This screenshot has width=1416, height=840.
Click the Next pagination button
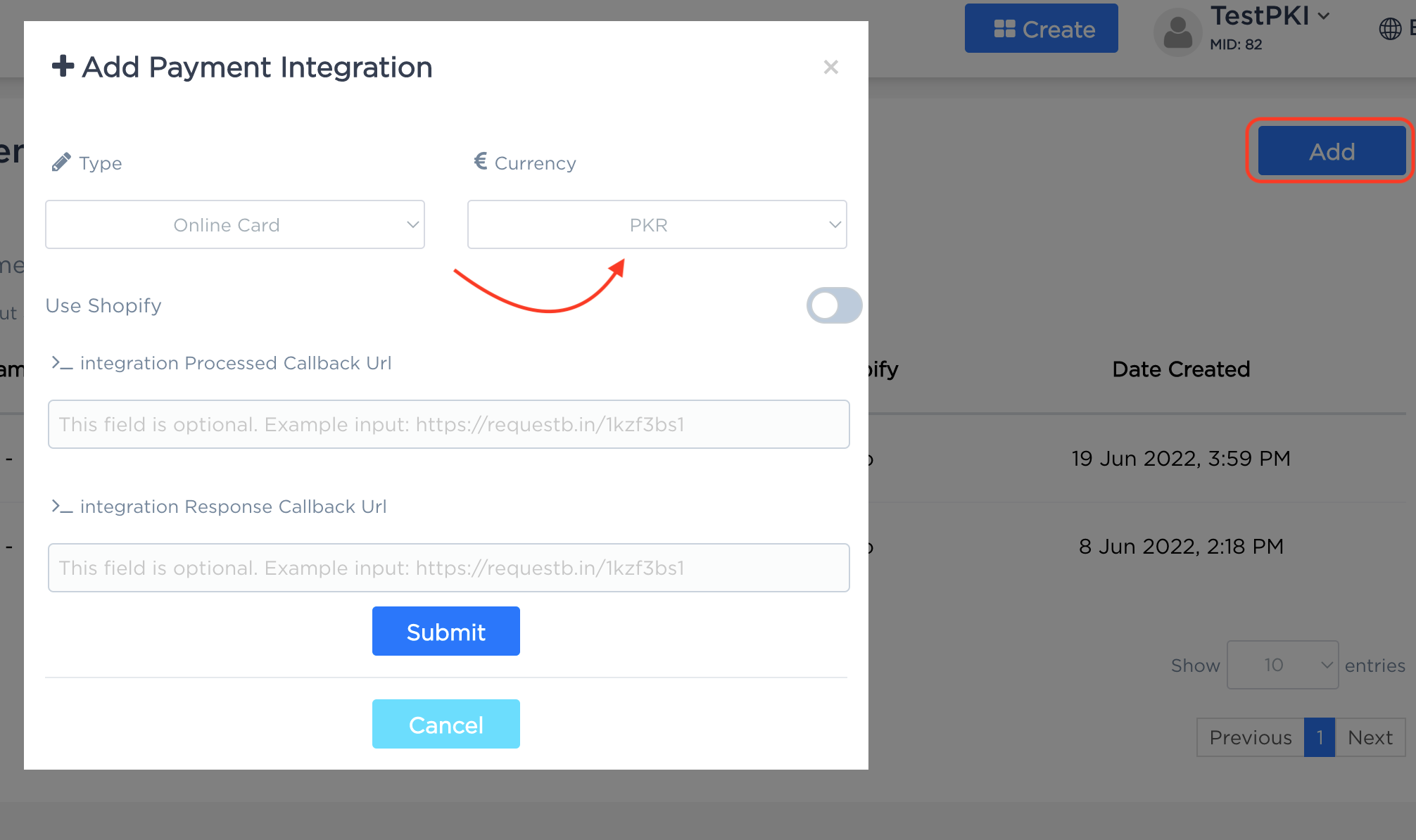(x=1370, y=737)
